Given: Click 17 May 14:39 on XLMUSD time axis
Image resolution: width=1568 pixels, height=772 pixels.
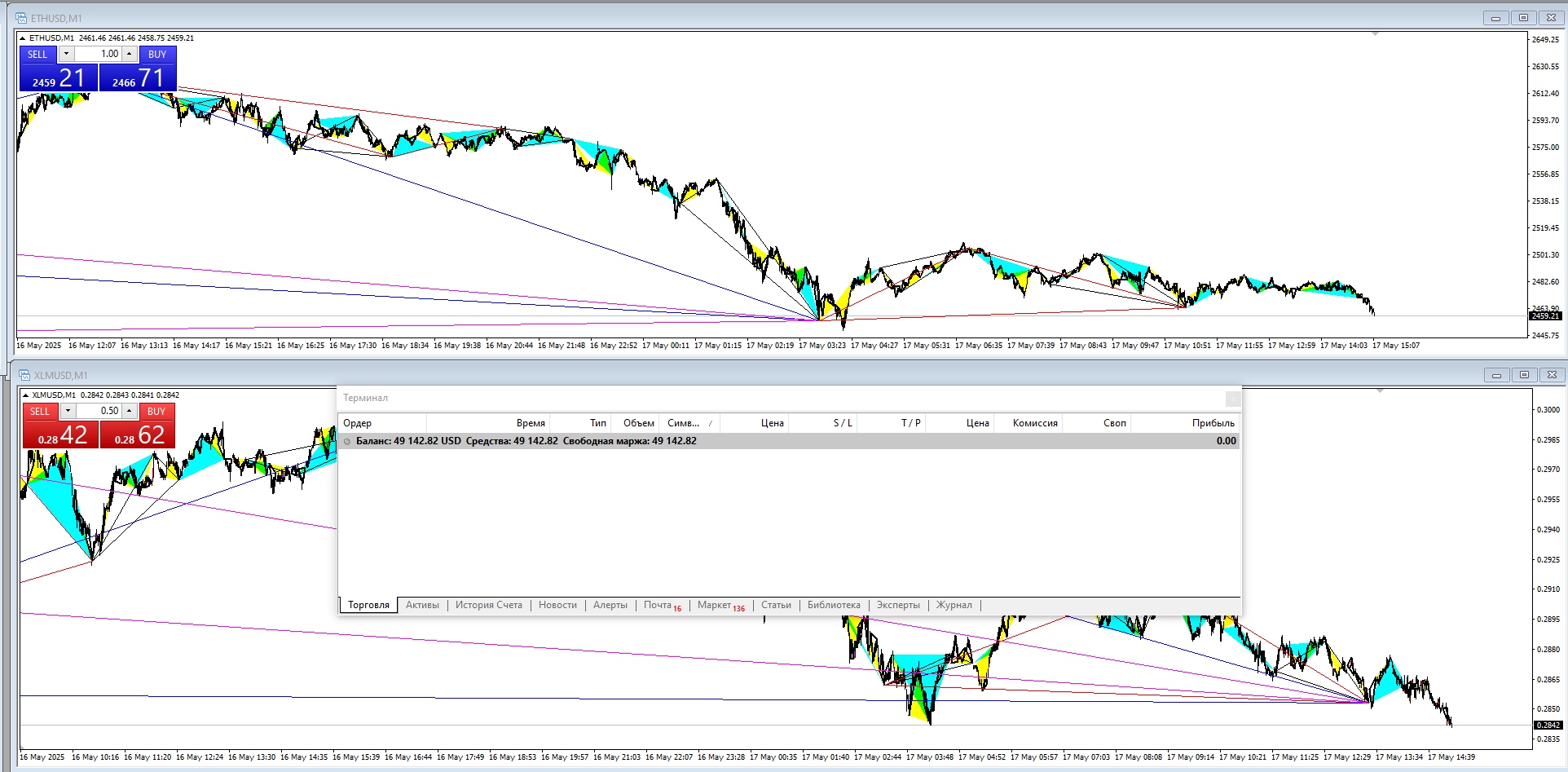Looking at the screenshot, I should [x=1451, y=757].
